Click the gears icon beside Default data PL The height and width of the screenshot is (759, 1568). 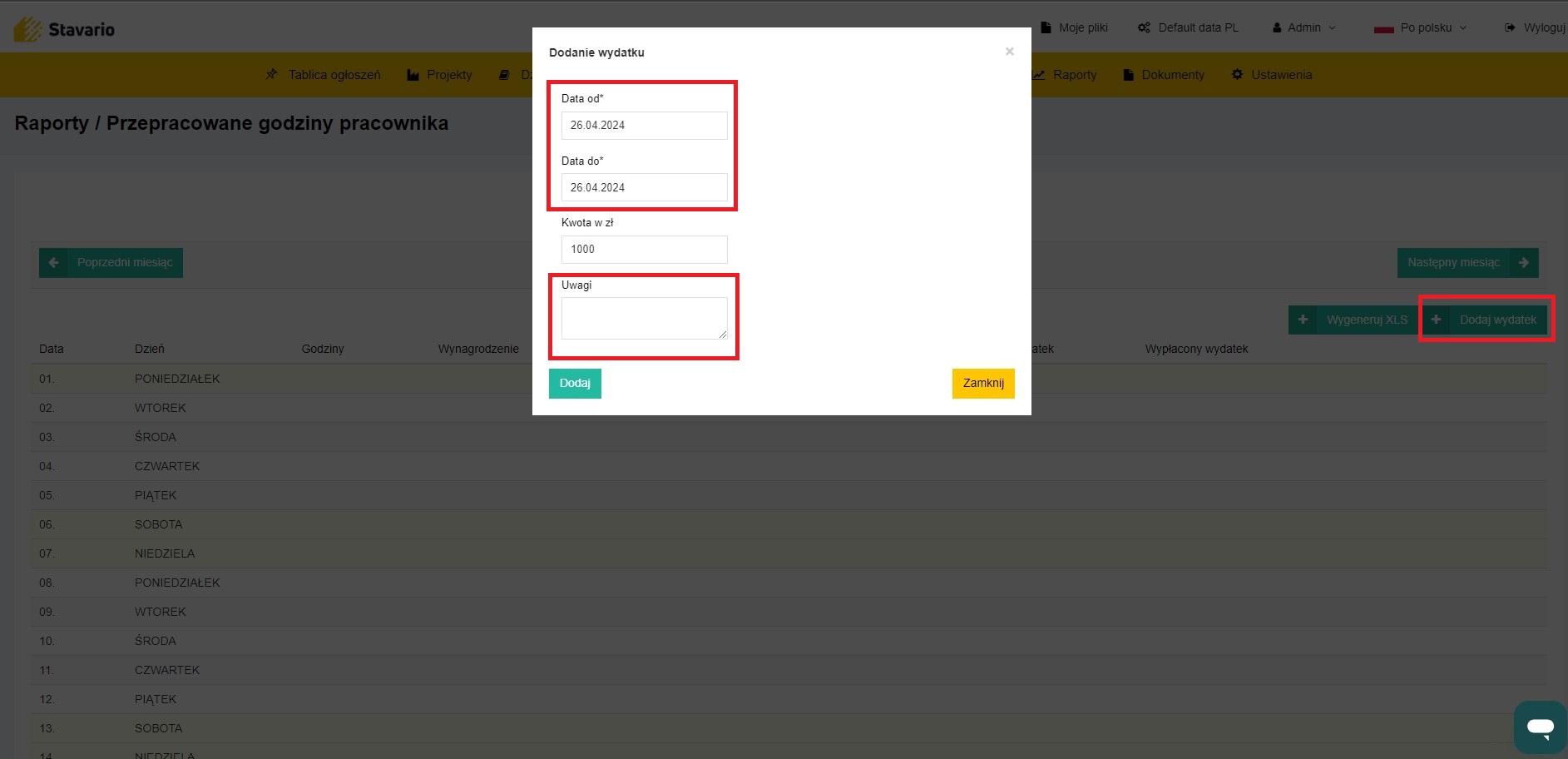(x=1144, y=27)
